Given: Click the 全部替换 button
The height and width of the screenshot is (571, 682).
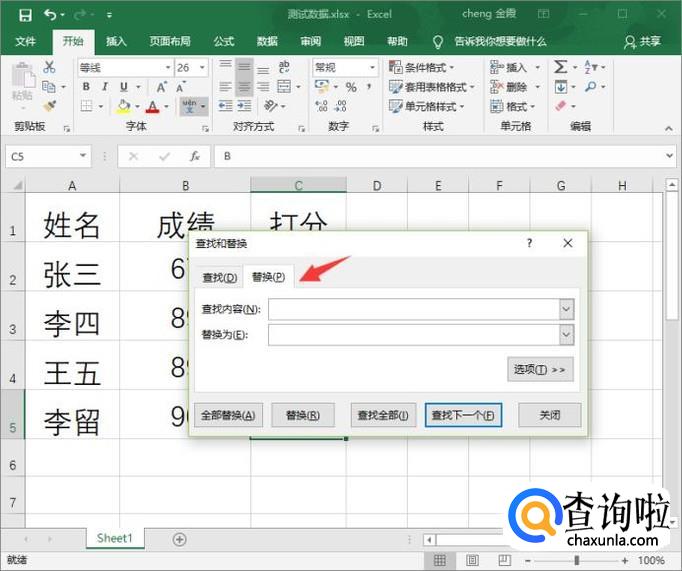Looking at the screenshot, I should point(227,415).
